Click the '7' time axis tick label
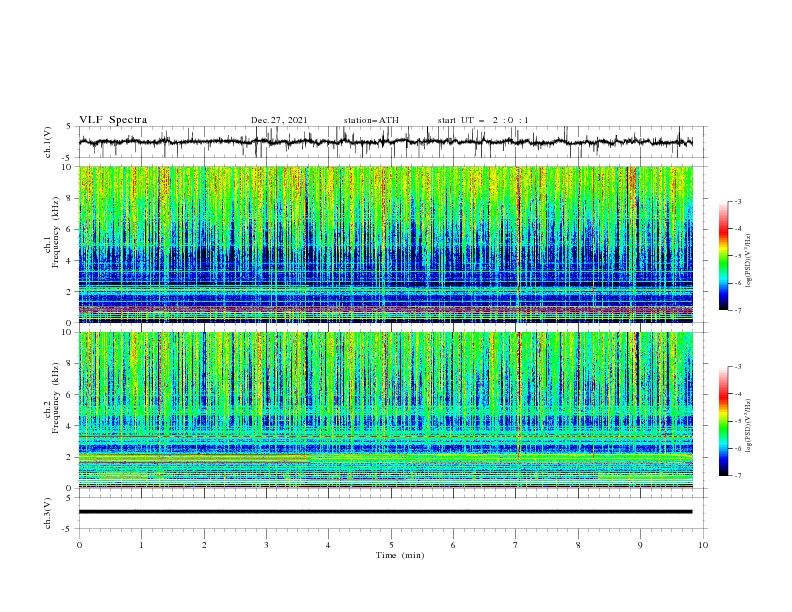The image size is (792, 612). tap(516, 545)
